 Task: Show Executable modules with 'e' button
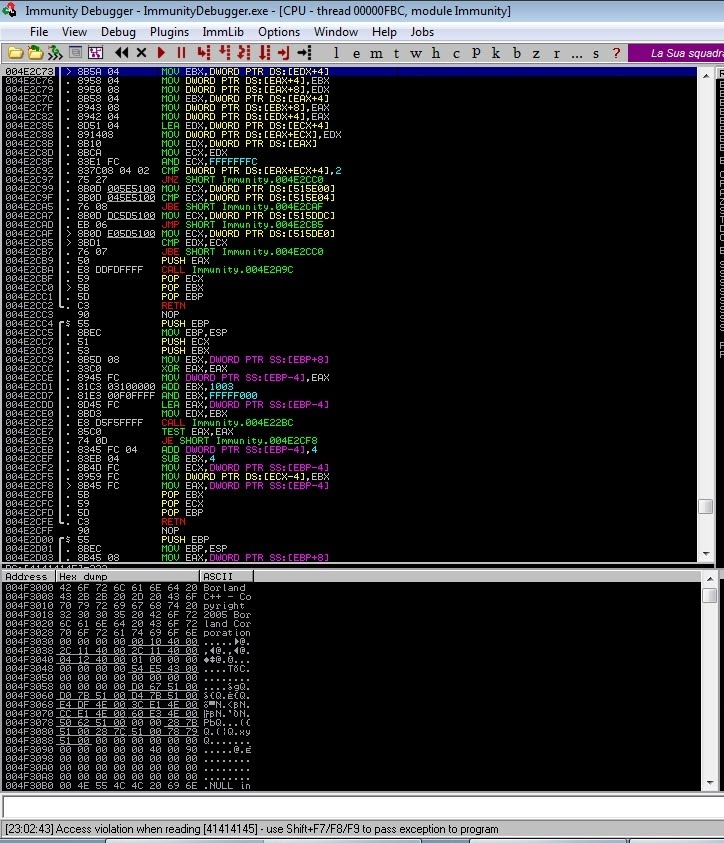point(356,53)
